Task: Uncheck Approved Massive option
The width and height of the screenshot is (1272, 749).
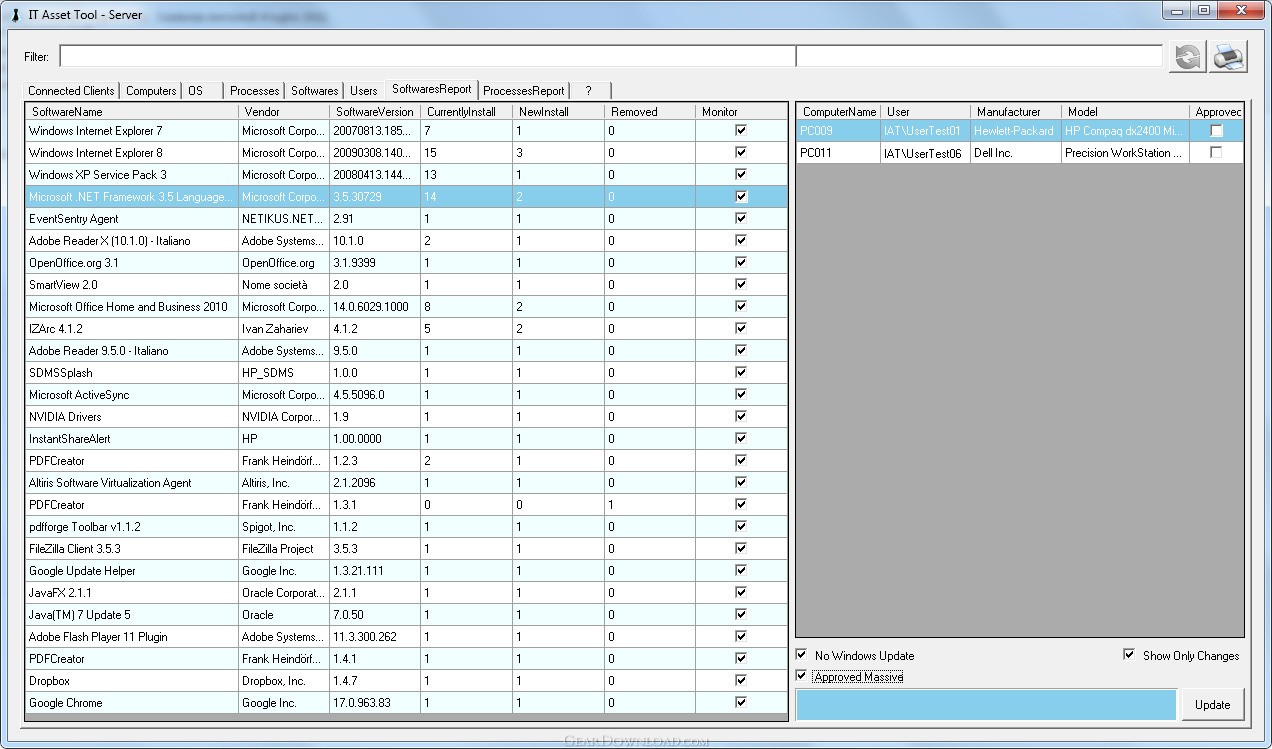Action: (x=802, y=676)
